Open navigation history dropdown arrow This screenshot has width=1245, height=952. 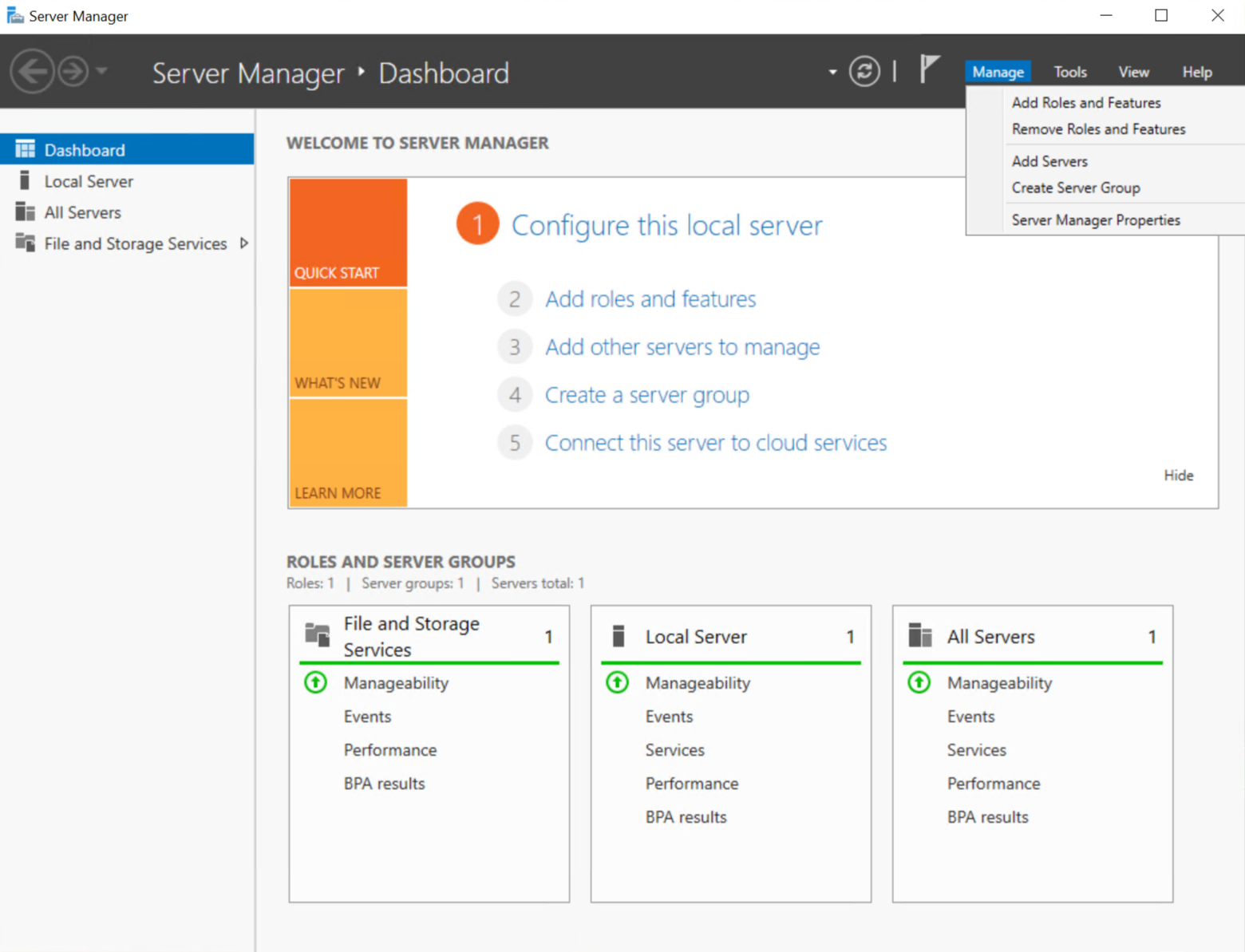pyautogui.click(x=101, y=71)
